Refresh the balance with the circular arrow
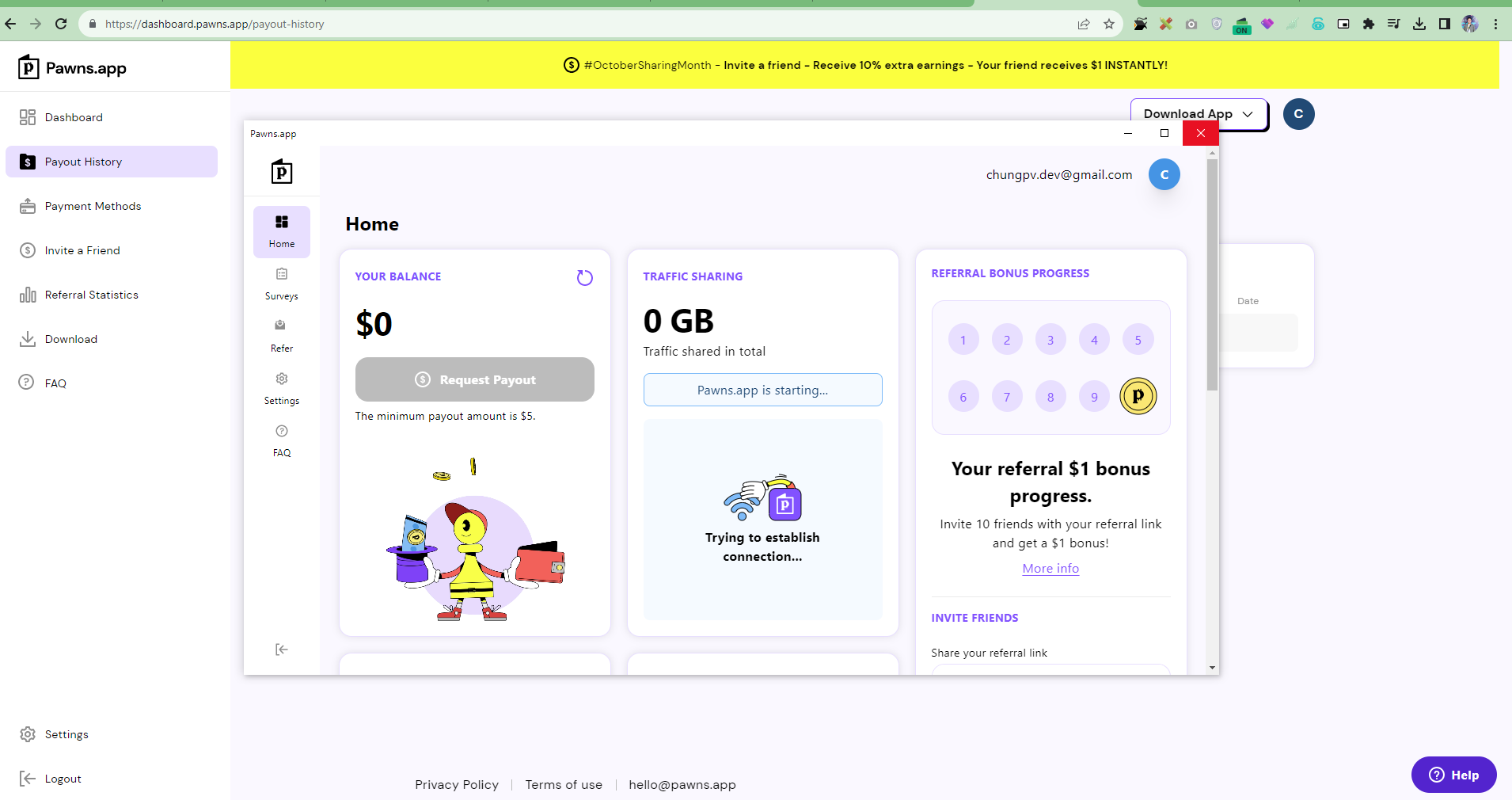1512x800 pixels. [x=585, y=277]
